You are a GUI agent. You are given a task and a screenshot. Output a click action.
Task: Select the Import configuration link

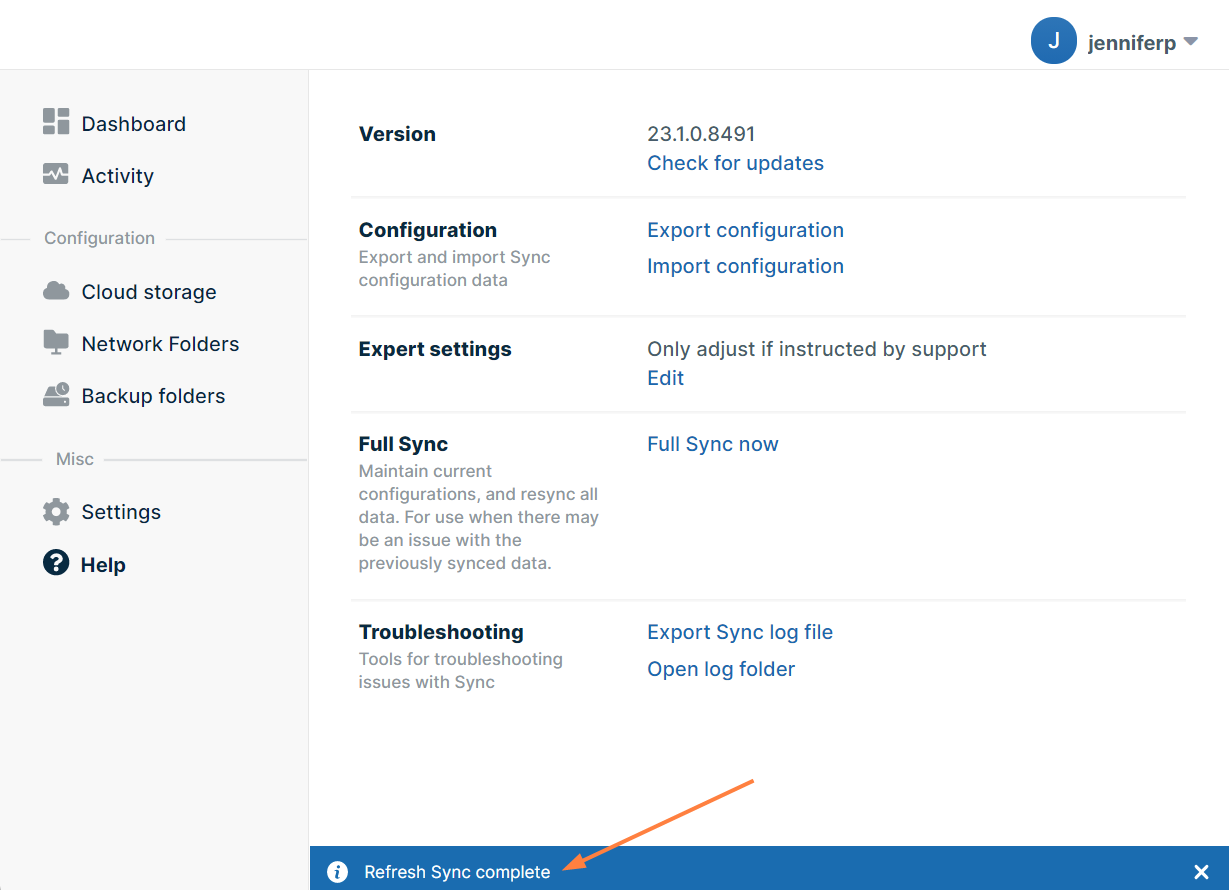point(745,266)
